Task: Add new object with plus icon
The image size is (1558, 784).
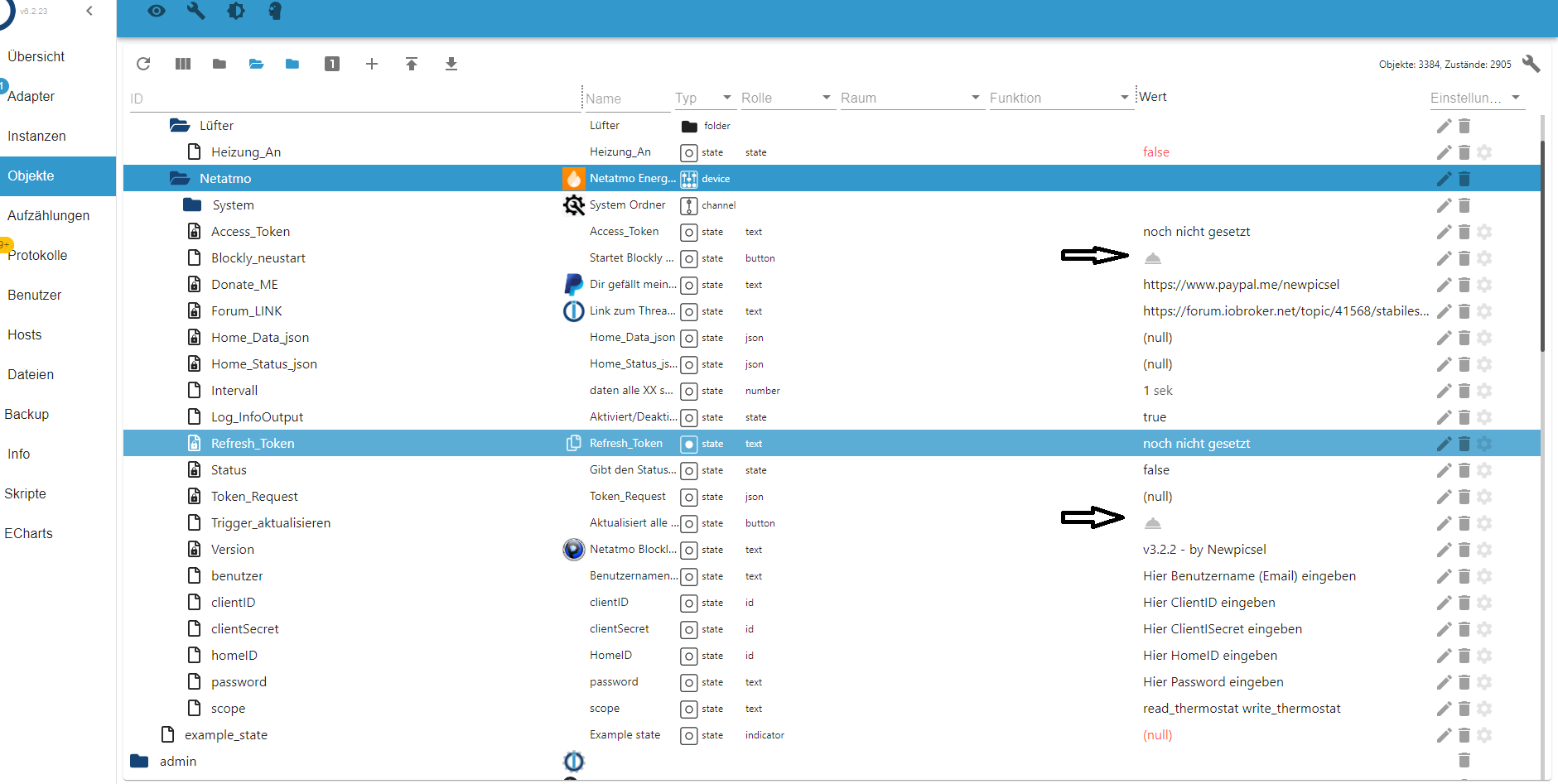Action: click(372, 64)
